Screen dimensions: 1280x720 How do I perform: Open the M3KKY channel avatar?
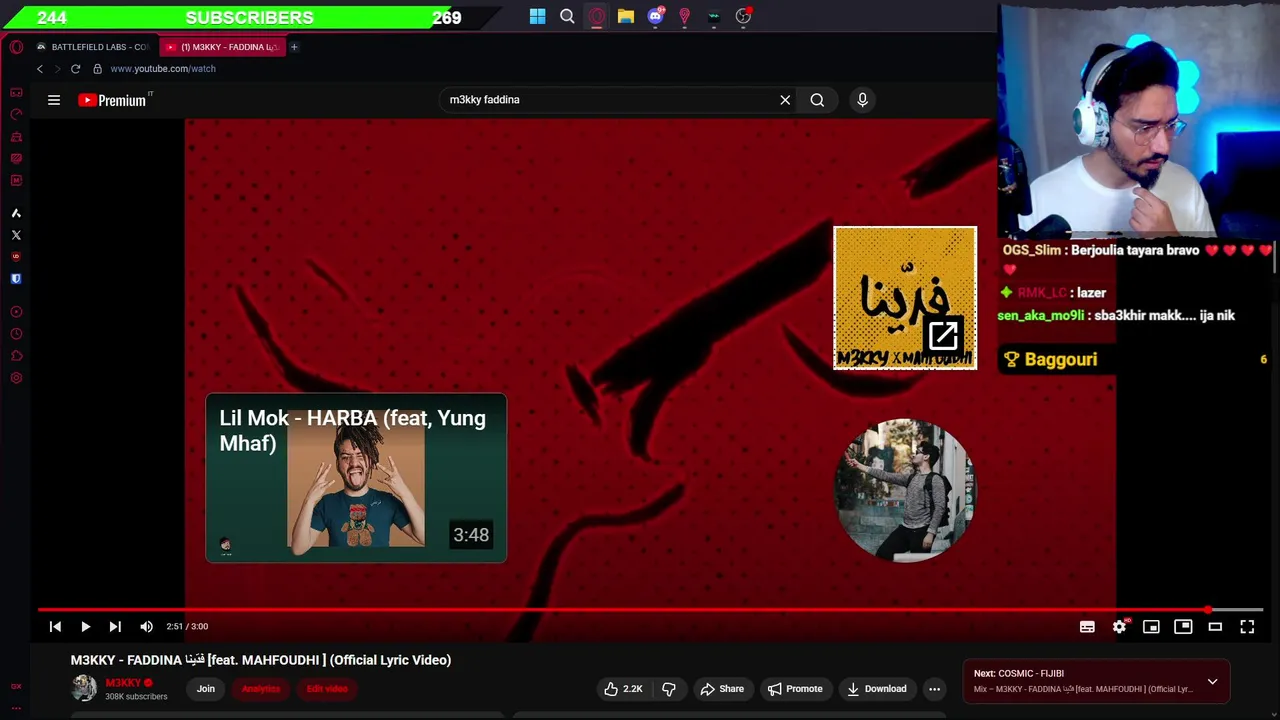coord(84,688)
